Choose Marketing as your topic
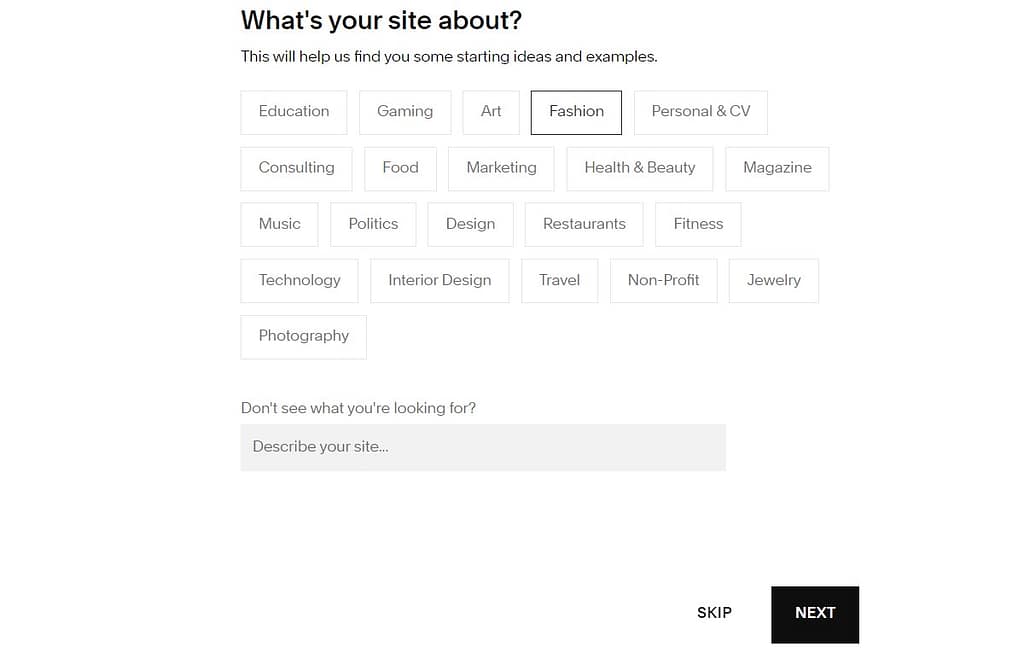This screenshot has width=1024, height=648. [501, 168]
